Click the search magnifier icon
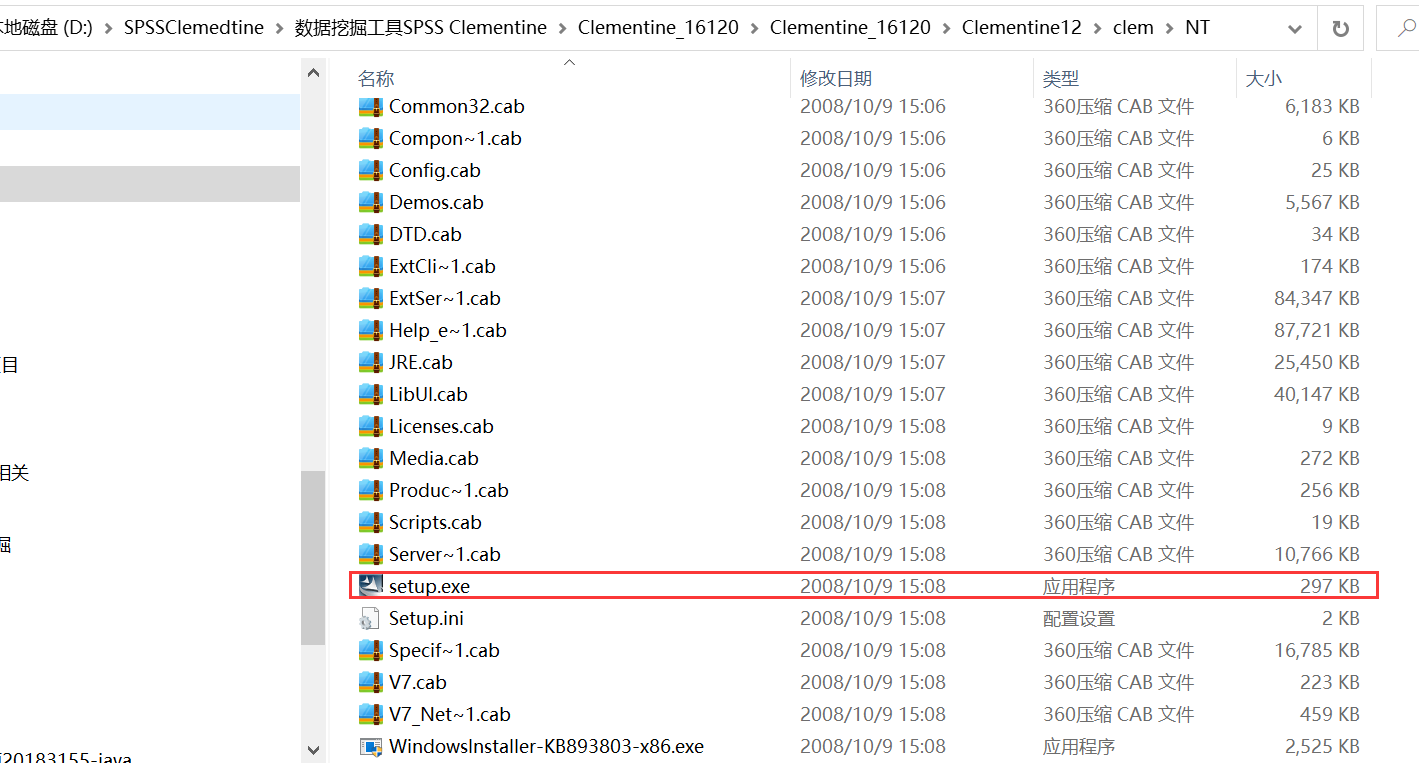1419x774 pixels. coord(1405,28)
